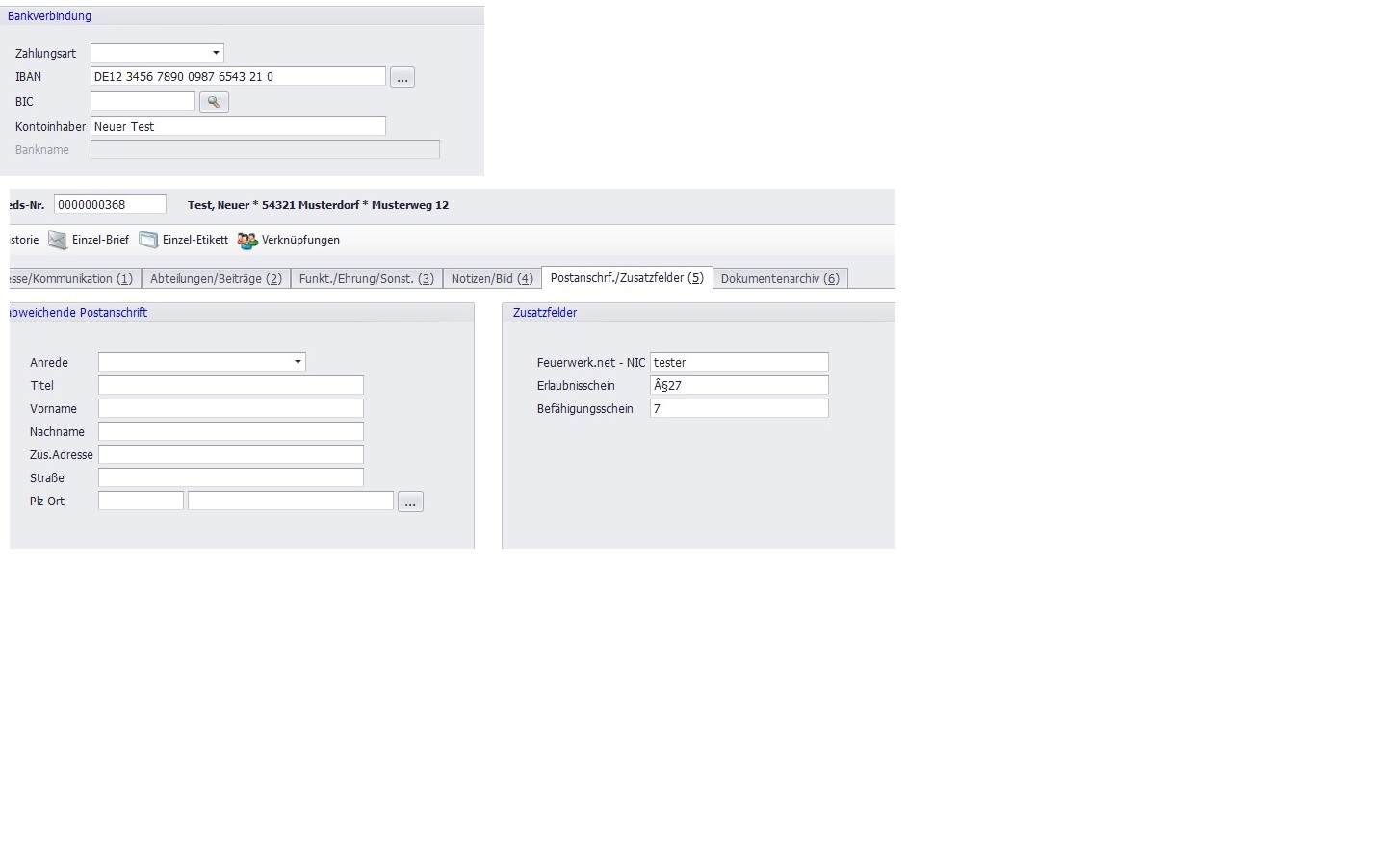Click the Befähigungsschein field
This screenshot has width=1400, height=849.
[739, 408]
